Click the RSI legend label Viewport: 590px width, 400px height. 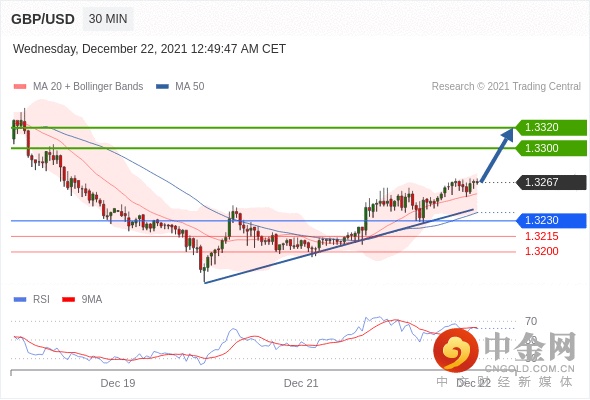41,300
